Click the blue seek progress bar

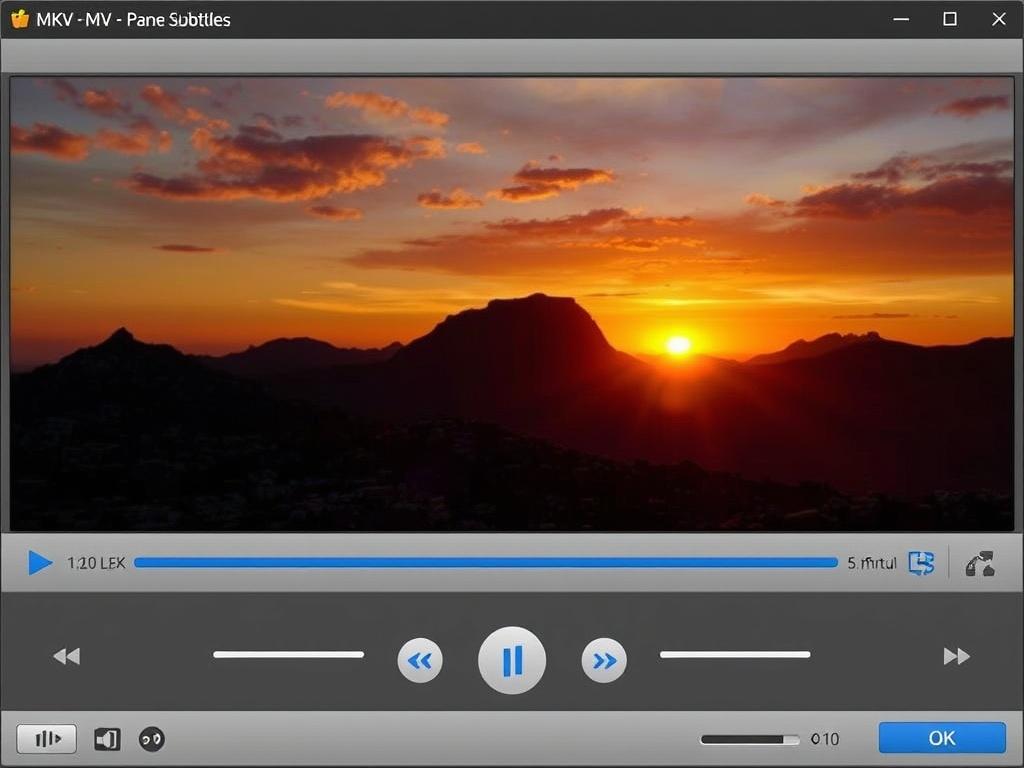[x=485, y=563]
